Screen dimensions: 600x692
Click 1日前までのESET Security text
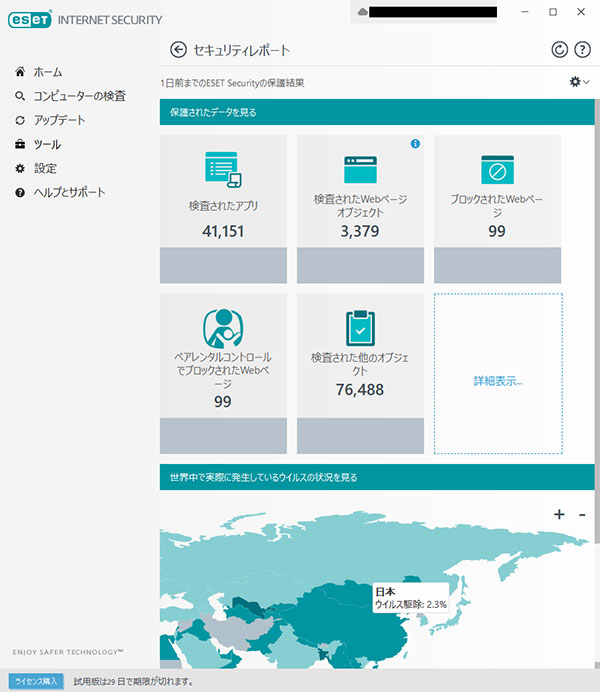[232, 83]
